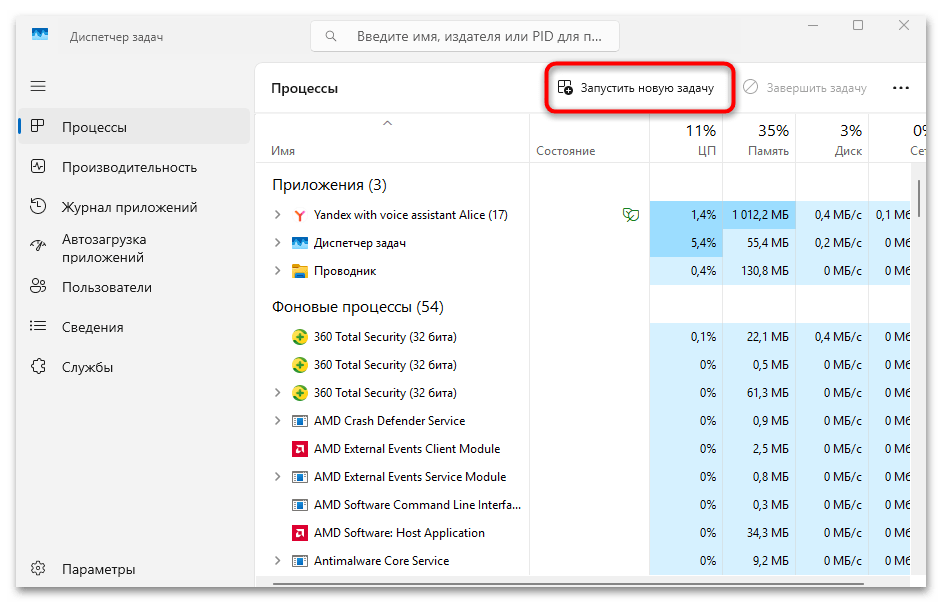
Task: Sort processes by Память column header
Action: pos(768,140)
